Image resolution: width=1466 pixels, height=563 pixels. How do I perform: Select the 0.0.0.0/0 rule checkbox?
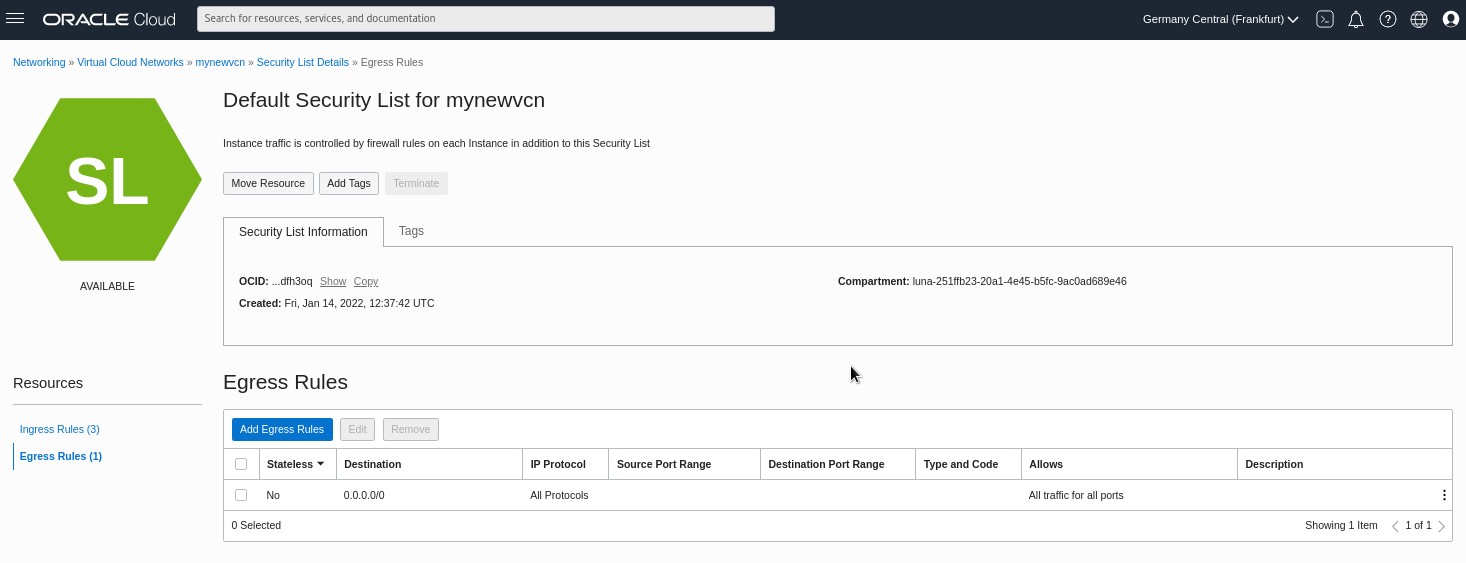click(240, 495)
